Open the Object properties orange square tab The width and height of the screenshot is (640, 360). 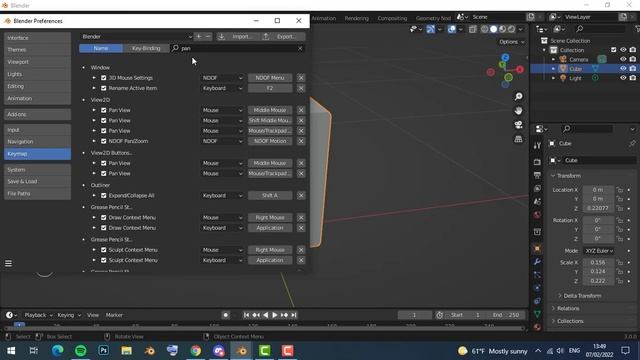coord(537,248)
